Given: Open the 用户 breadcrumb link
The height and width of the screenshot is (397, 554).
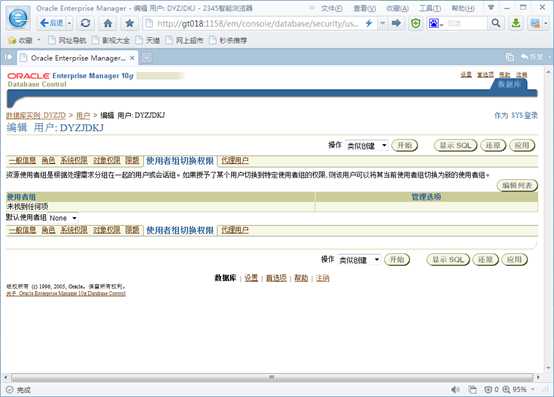Looking at the screenshot, I should point(83,115).
